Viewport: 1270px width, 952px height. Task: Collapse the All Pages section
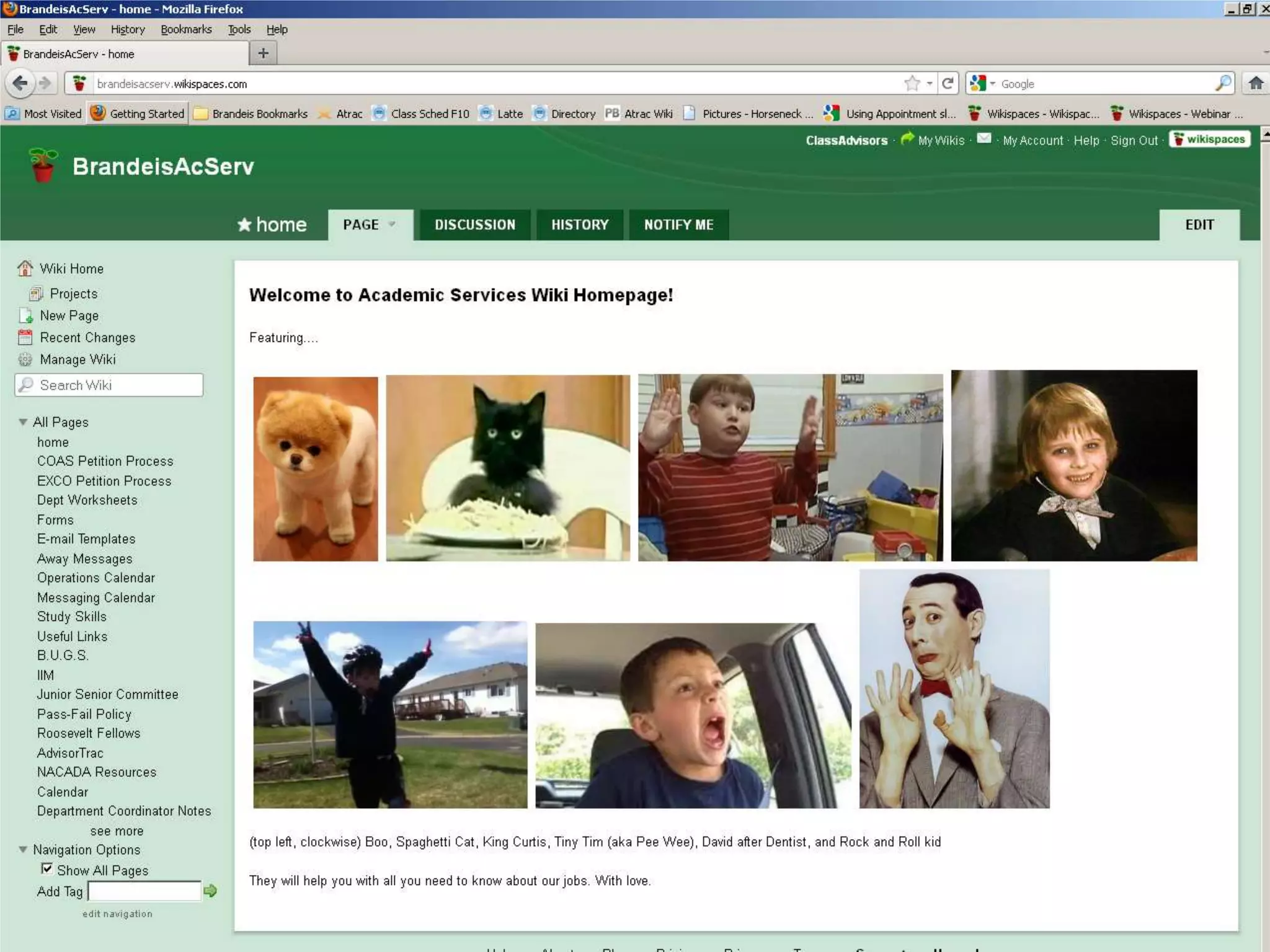tap(23, 422)
